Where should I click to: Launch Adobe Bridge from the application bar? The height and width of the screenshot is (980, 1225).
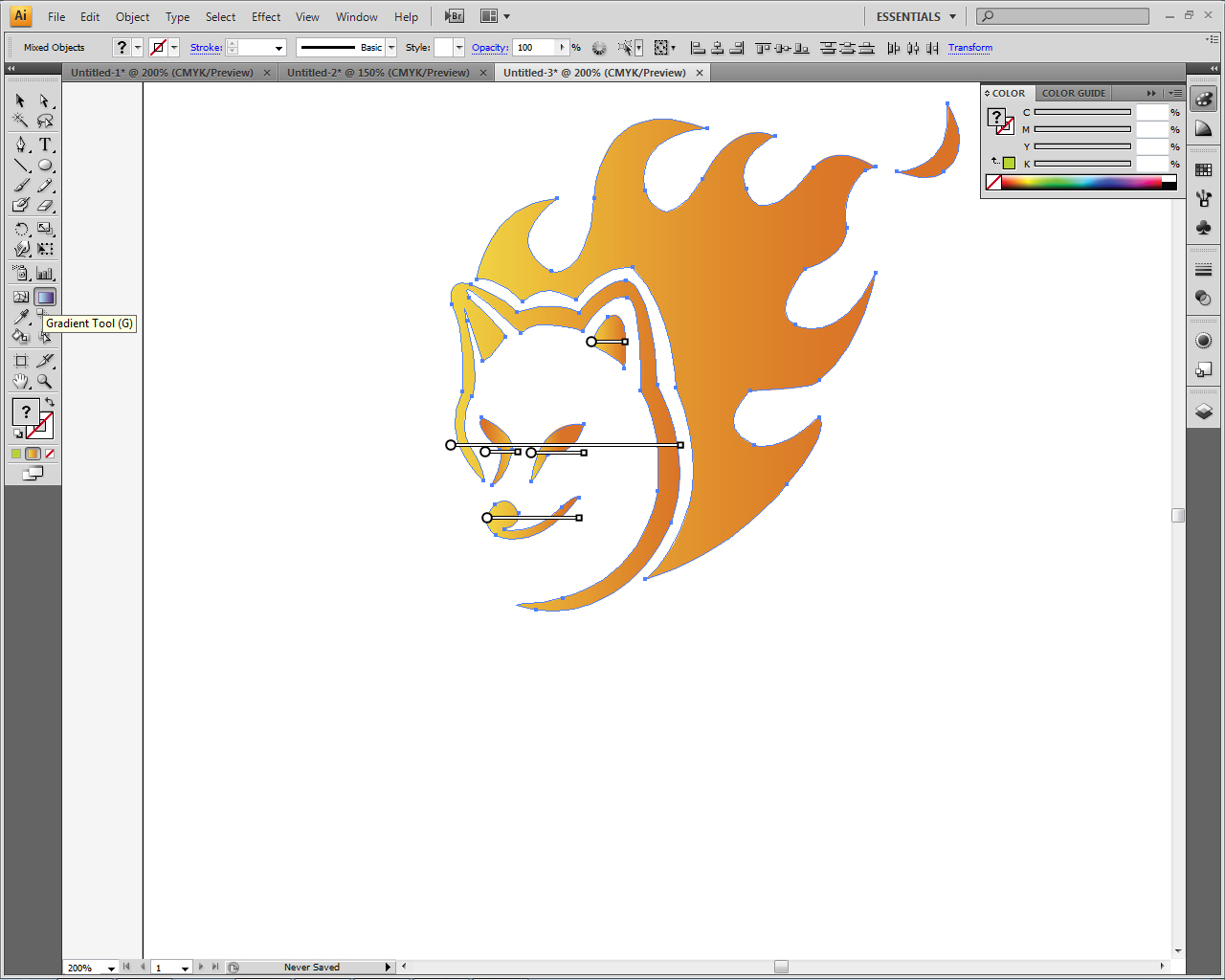(454, 15)
